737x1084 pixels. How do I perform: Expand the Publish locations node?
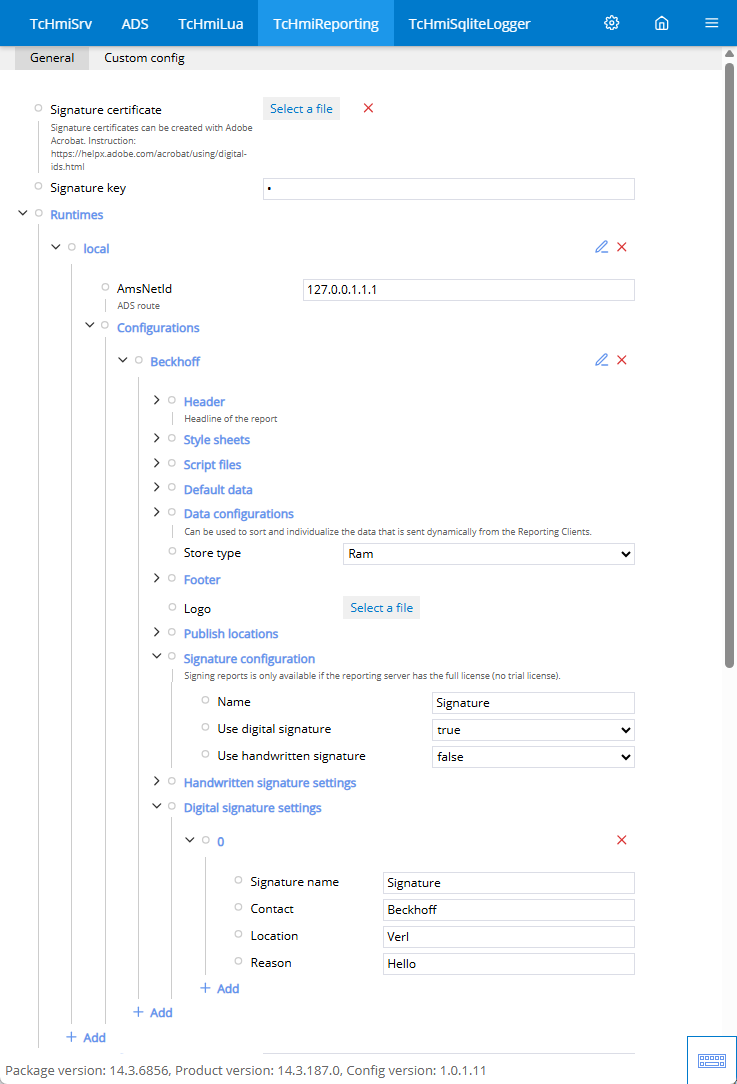157,633
